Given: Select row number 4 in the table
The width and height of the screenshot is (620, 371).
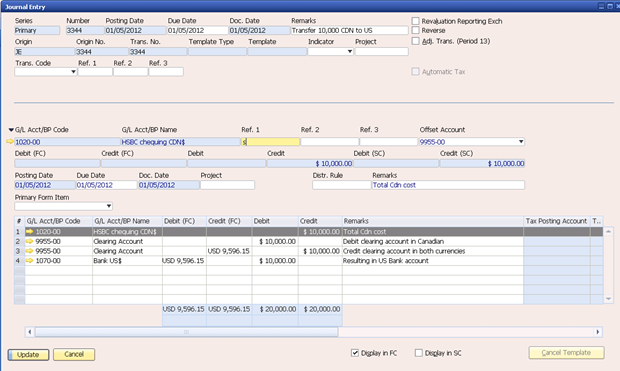Looking at the screenshot, I should click(18, 261).
